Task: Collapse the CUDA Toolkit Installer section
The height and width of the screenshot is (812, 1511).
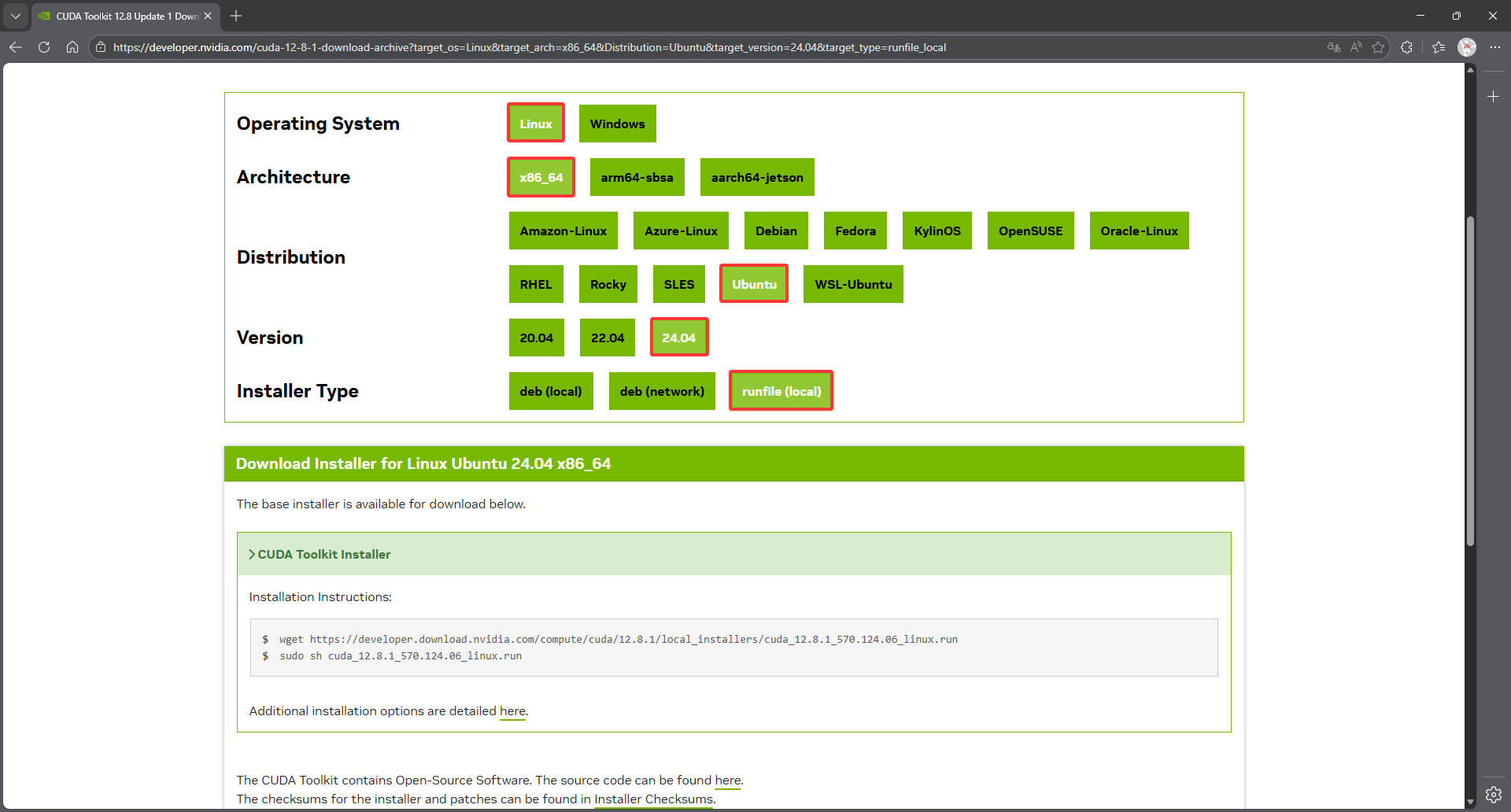Action: pos(320,555)
